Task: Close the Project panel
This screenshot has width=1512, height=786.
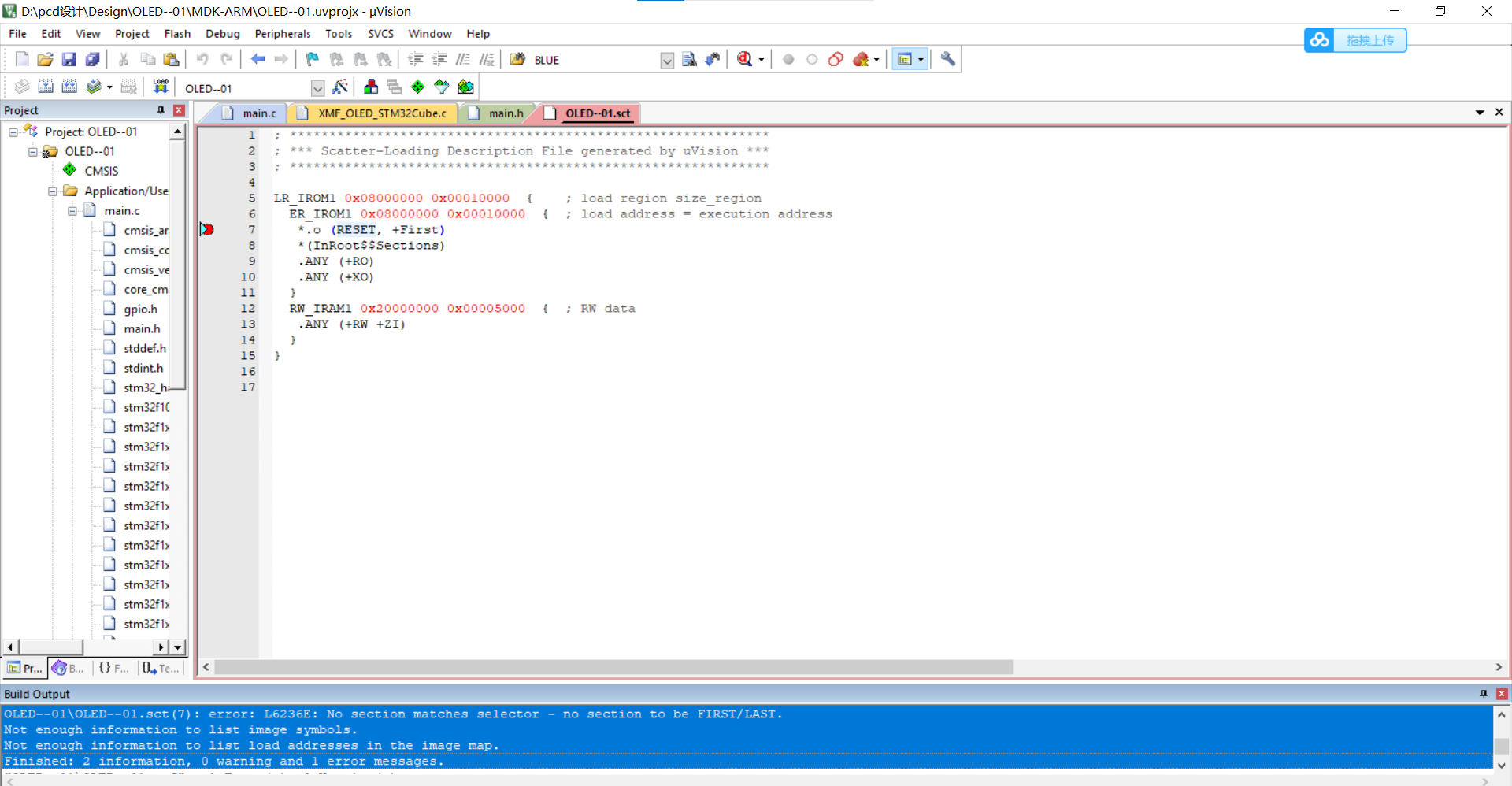Action: click(179, 110)
